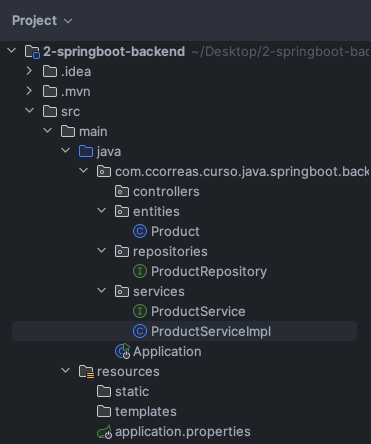Click the .idea folder icon

[x=50, y=71]
